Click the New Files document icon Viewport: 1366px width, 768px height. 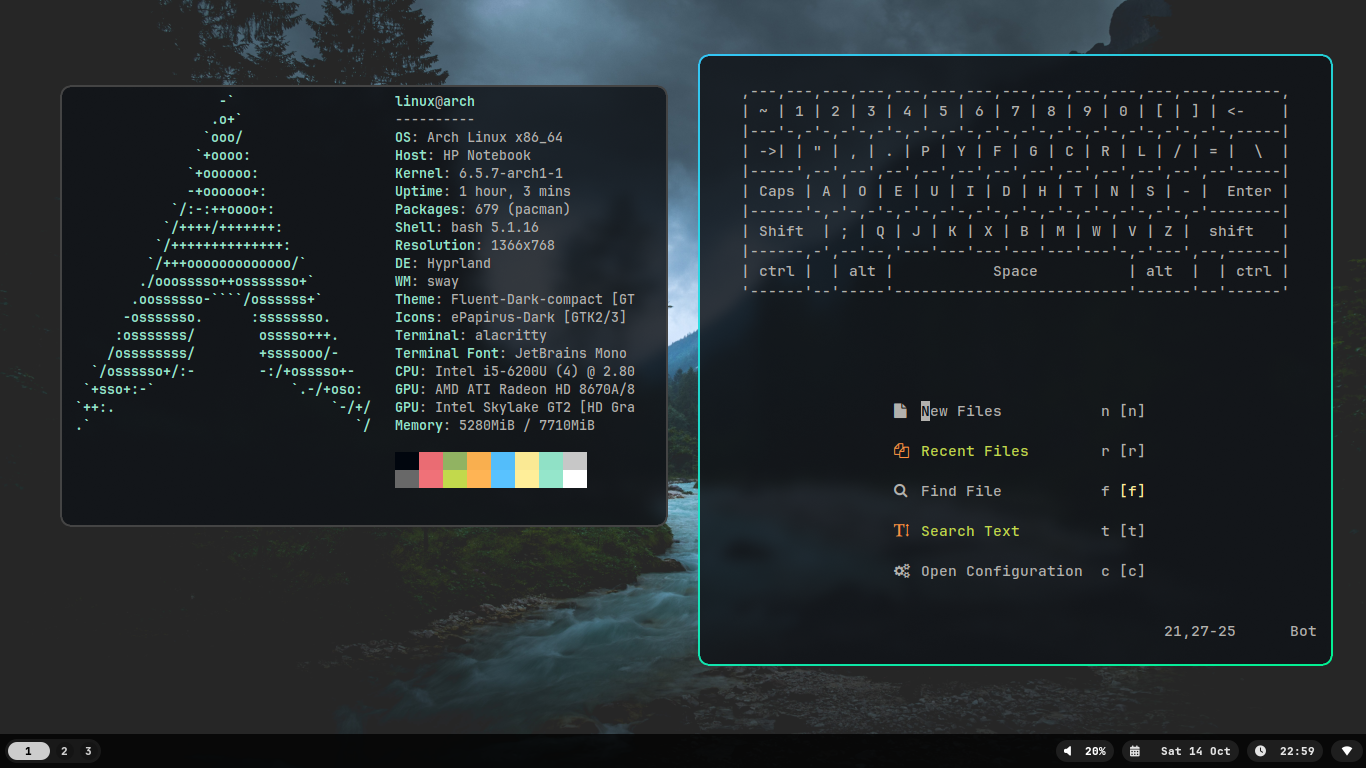900,411
